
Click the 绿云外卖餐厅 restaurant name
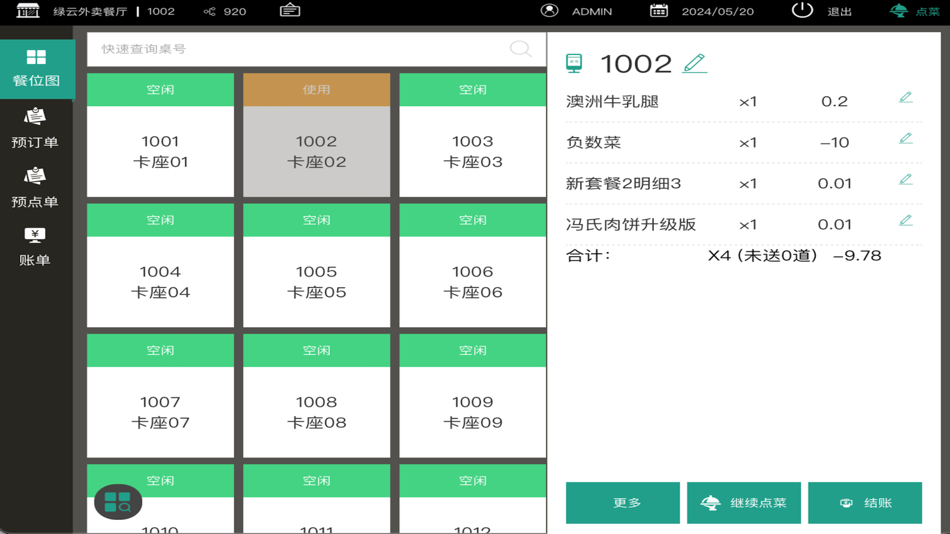(90, 12)
